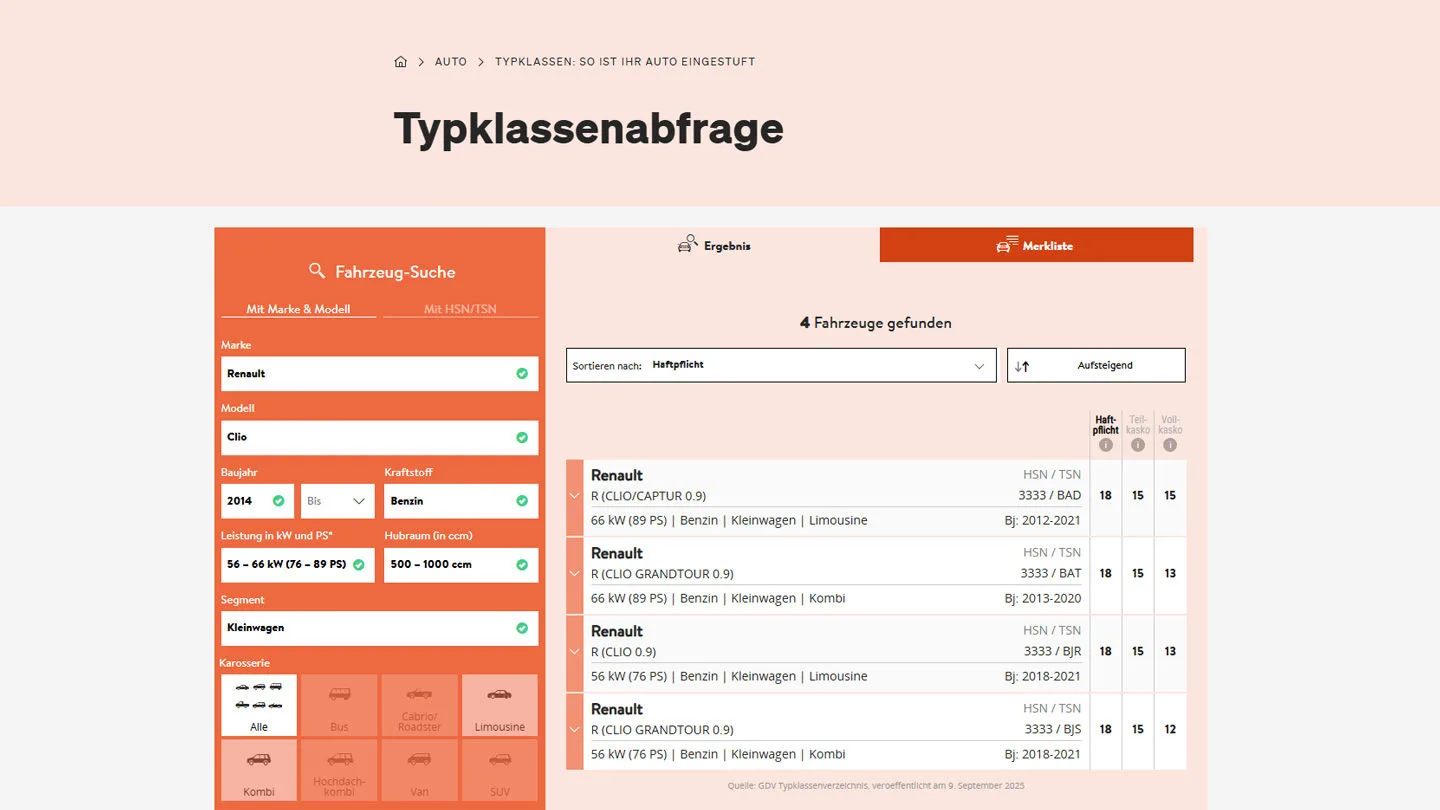Open the Baujahr Bis dropdown
The image size is (1440, 810).
pyautogui.click(x=337, y=501)
